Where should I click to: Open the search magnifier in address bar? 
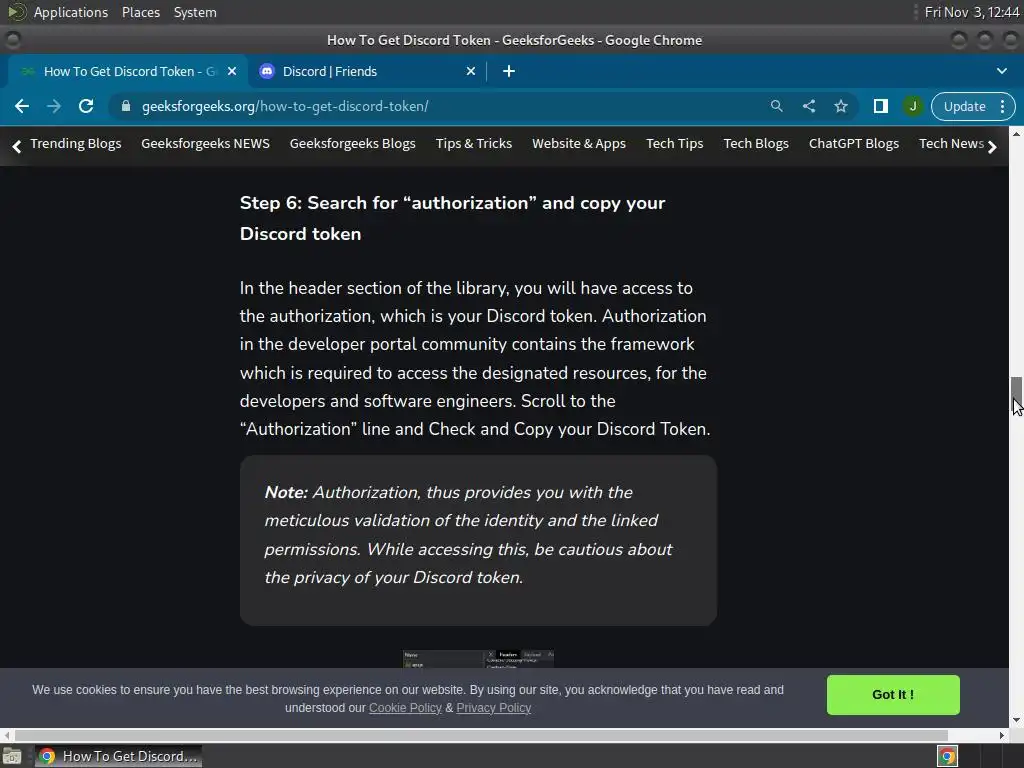[776, 106]
